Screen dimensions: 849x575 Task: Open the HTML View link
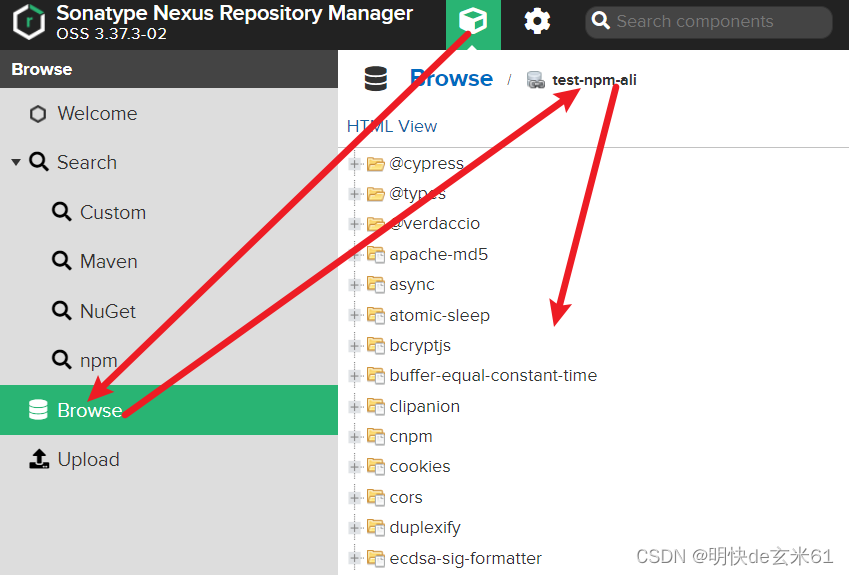pos(391,126)
